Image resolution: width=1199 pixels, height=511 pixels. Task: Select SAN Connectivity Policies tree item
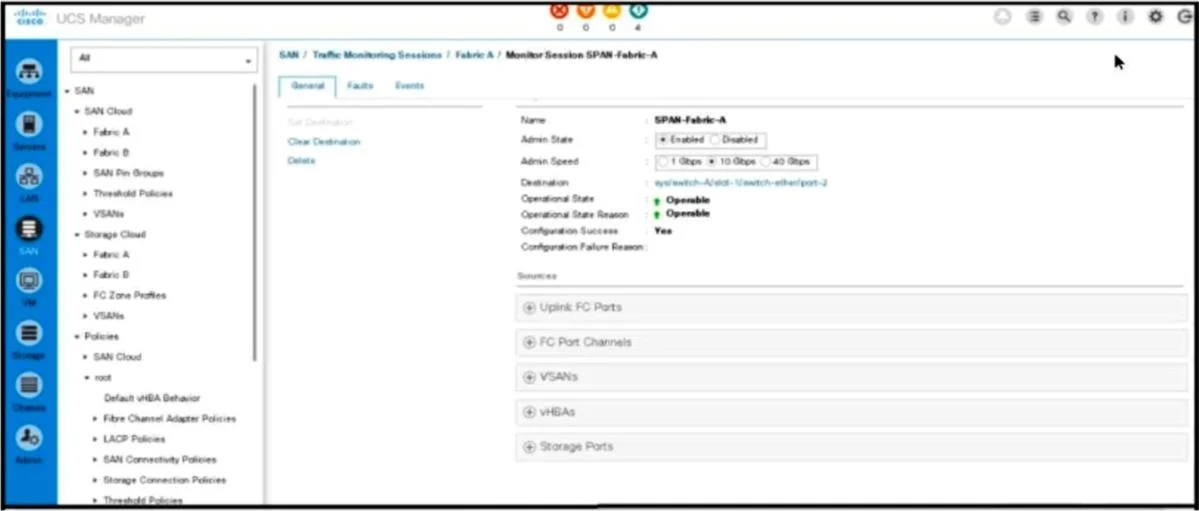click(159, 460)
